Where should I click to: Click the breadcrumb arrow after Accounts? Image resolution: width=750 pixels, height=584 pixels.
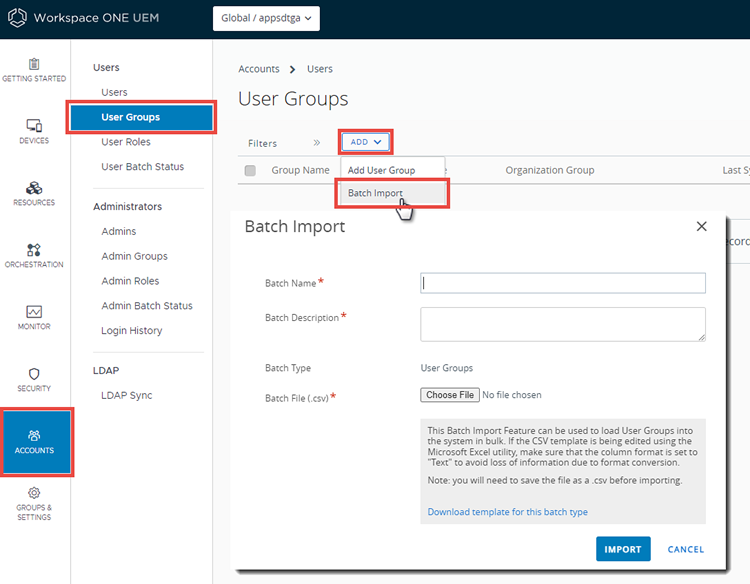[292, 69]
